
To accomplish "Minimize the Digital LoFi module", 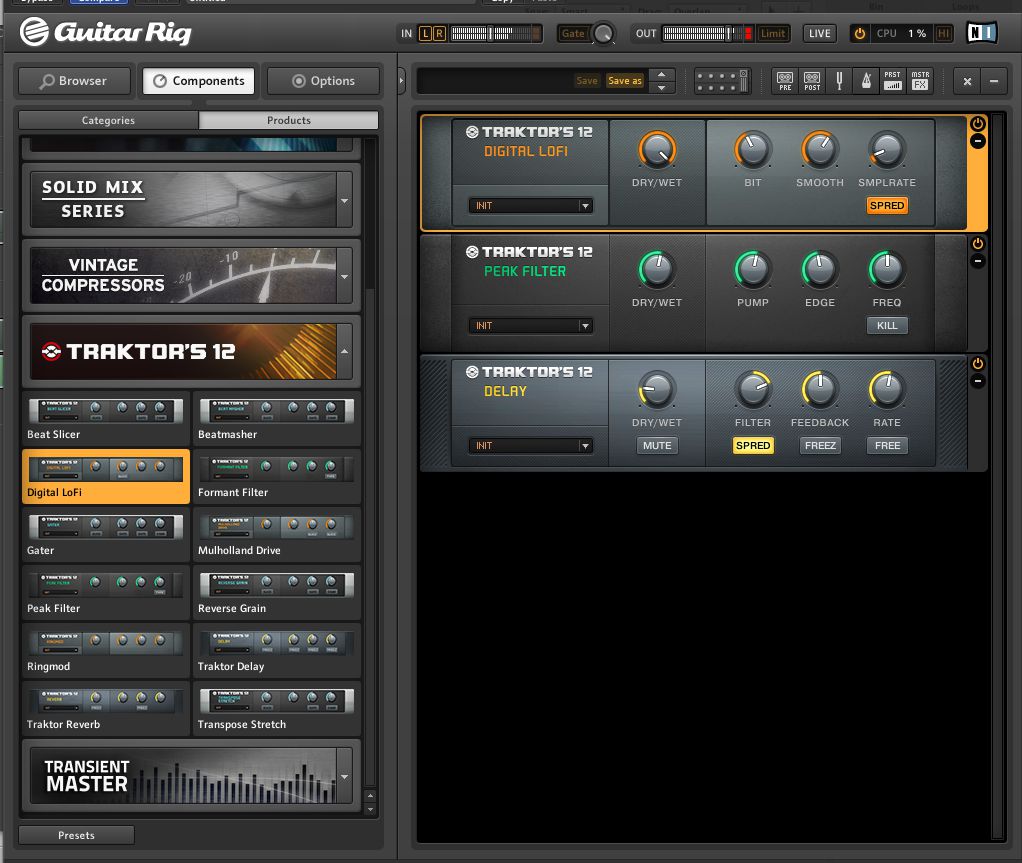I will pyautogui.click(x=978, y=141).
